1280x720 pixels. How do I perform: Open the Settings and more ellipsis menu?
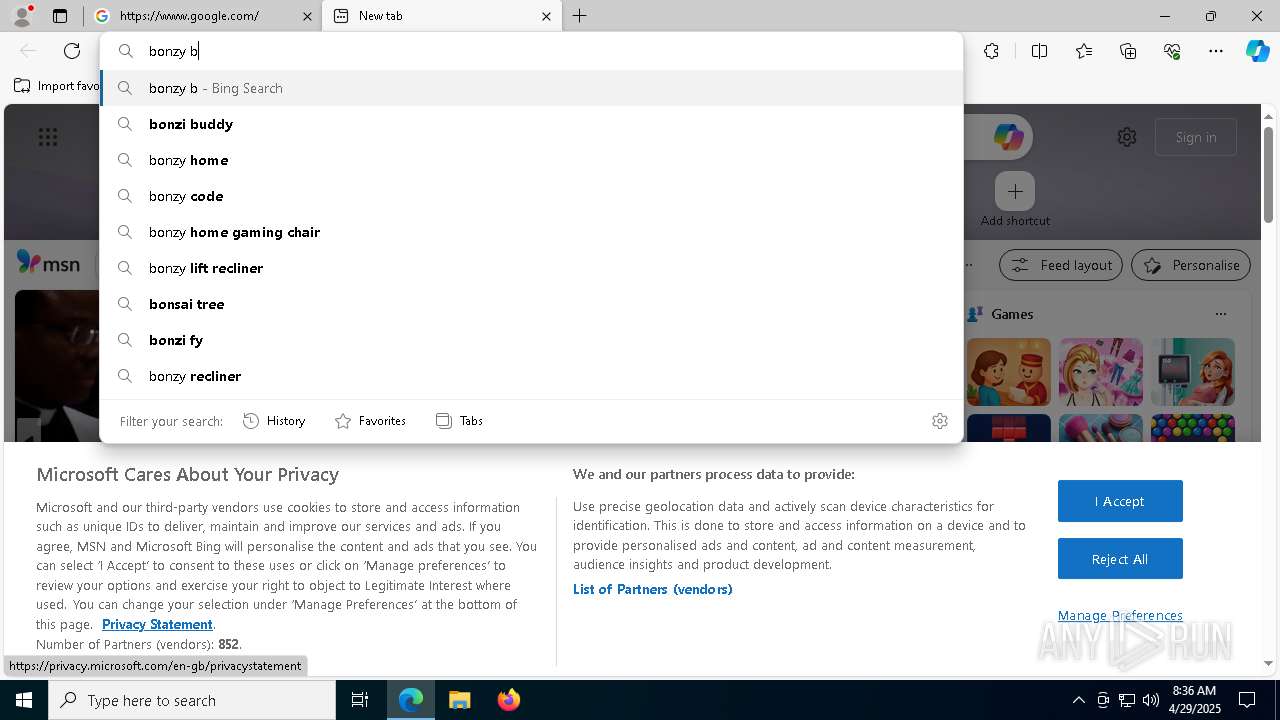point(1216,51)
